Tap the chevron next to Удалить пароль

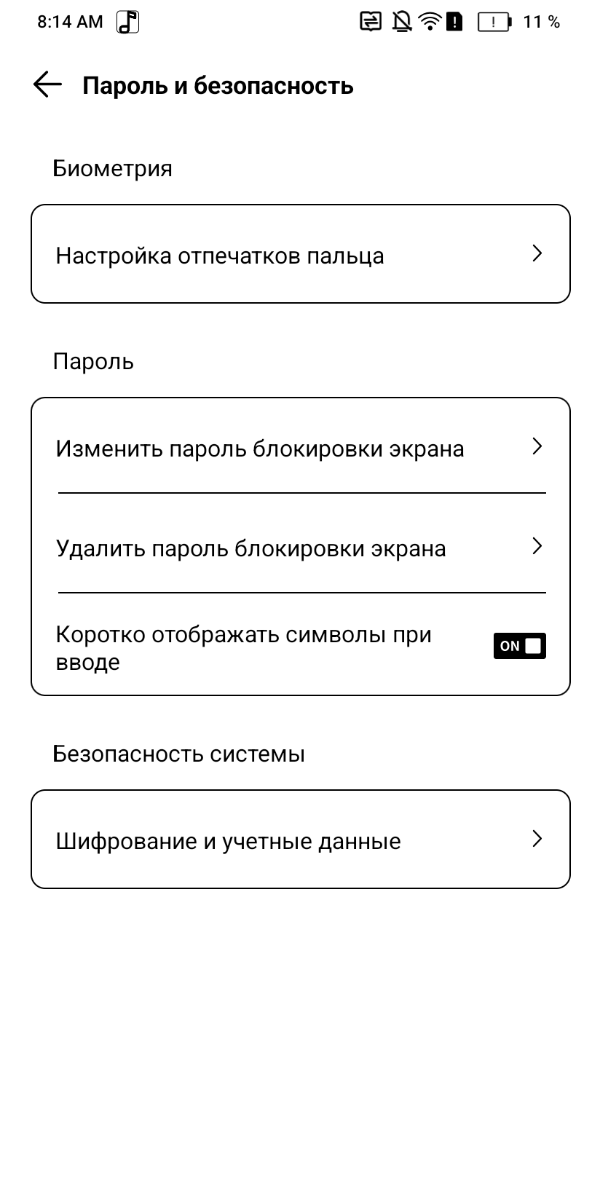click(537, 546)
